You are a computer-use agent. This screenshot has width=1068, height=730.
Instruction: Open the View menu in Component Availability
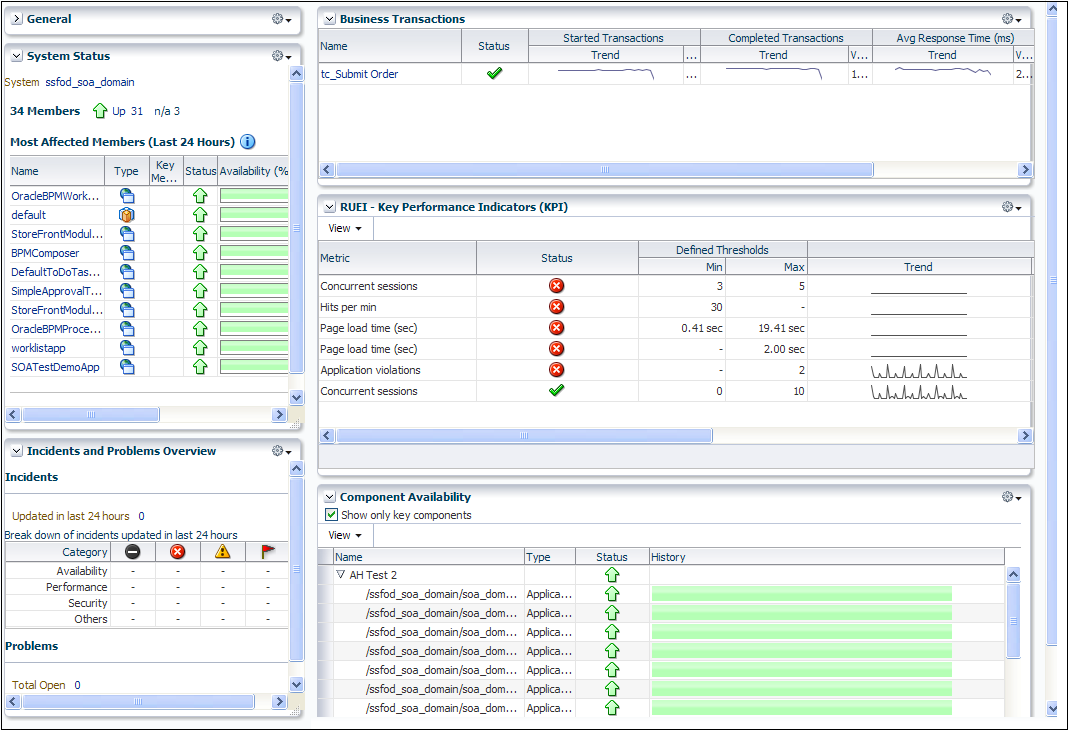tap(345, 535)
